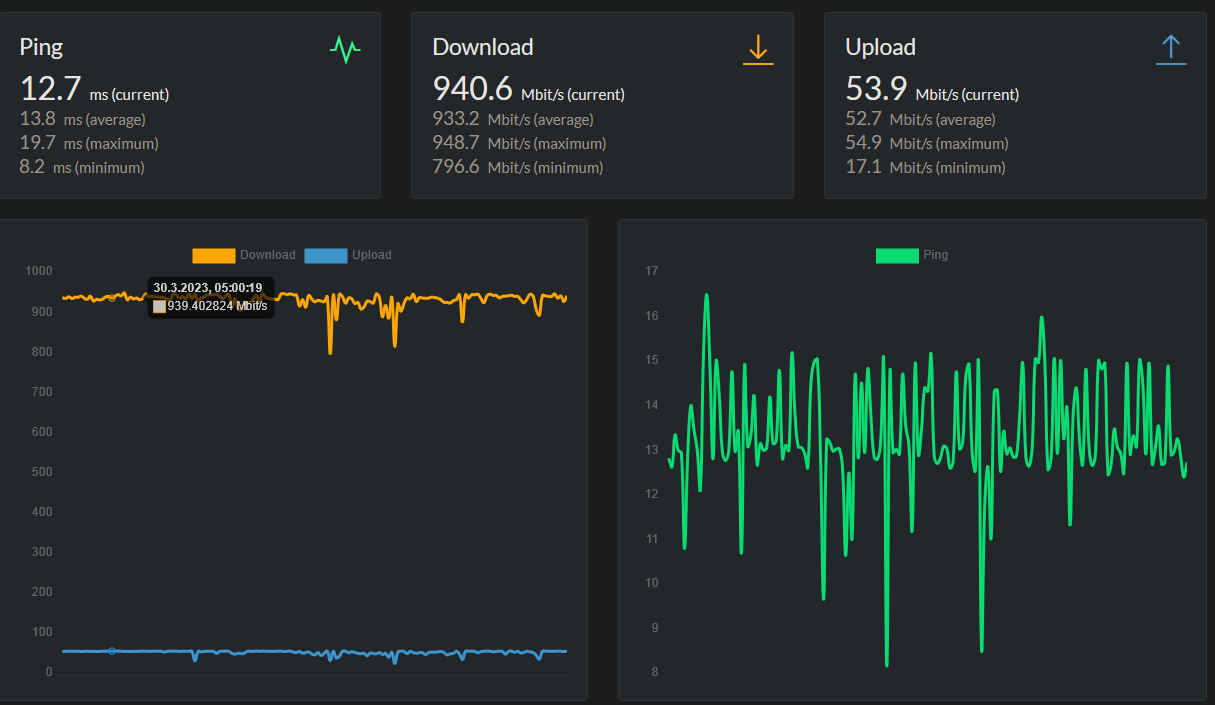
Task: Click the 8 label on ping chart axis
Action: (x=655, y=672)
